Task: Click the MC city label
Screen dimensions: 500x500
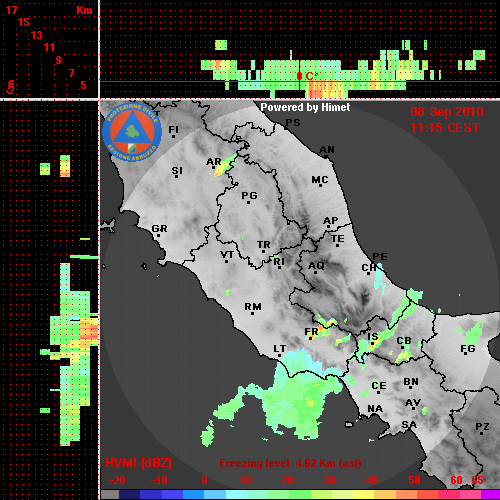Action: point(320,180)
